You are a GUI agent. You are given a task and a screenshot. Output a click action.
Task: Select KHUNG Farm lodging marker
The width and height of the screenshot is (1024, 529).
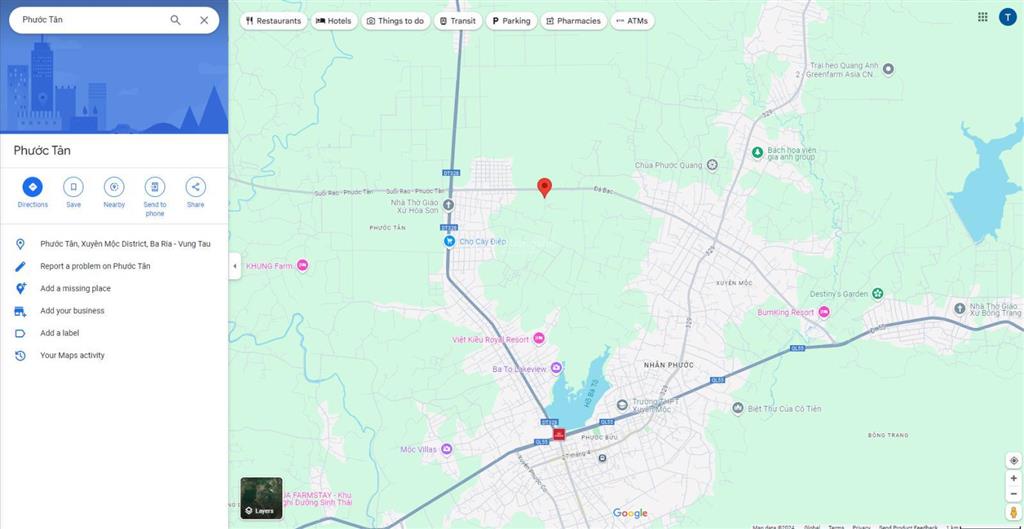pyautogui.click(x=302, y=265)
